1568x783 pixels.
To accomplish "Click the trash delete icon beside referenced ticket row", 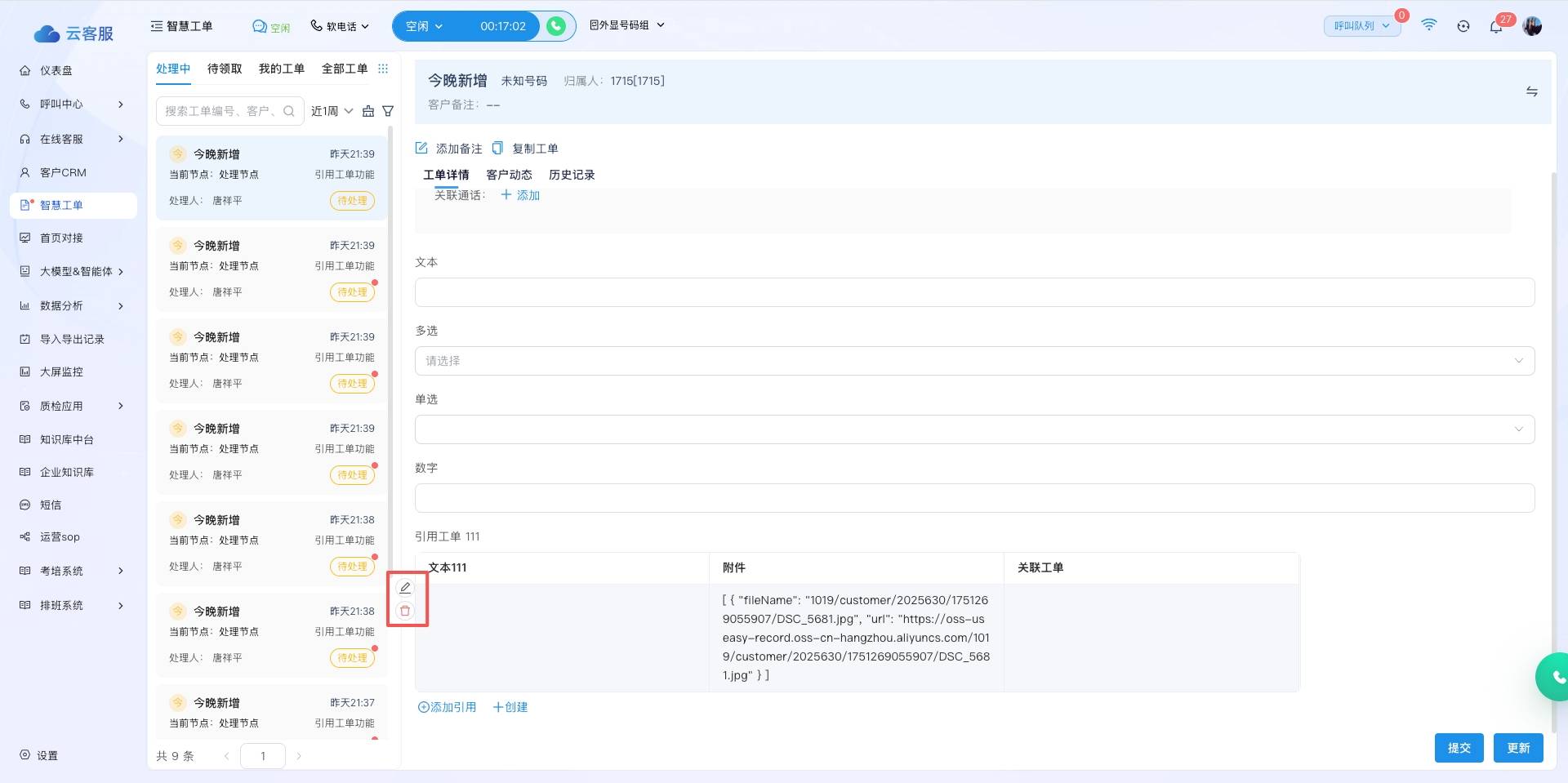I will (405, 611).
